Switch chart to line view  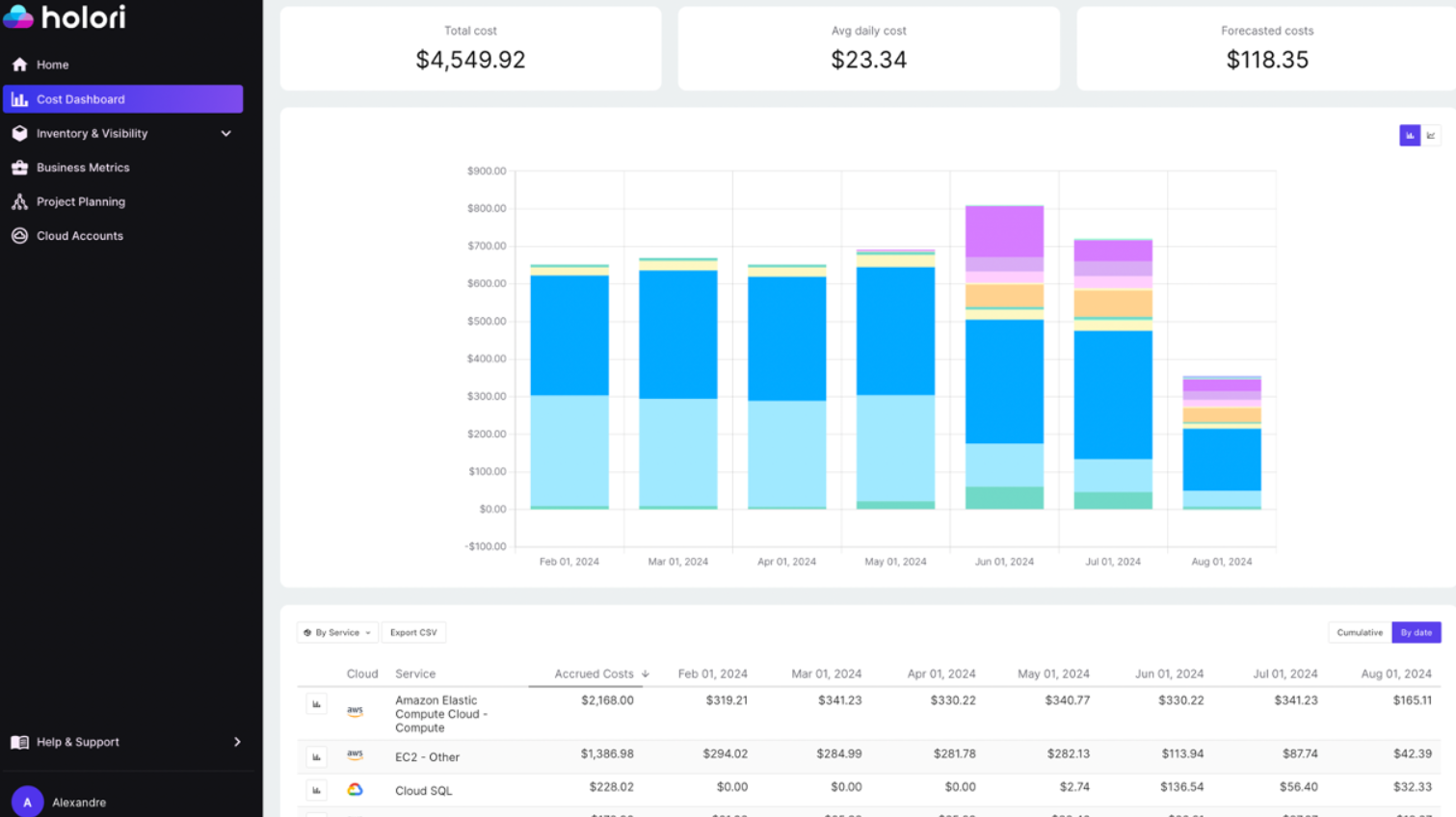1433,135
